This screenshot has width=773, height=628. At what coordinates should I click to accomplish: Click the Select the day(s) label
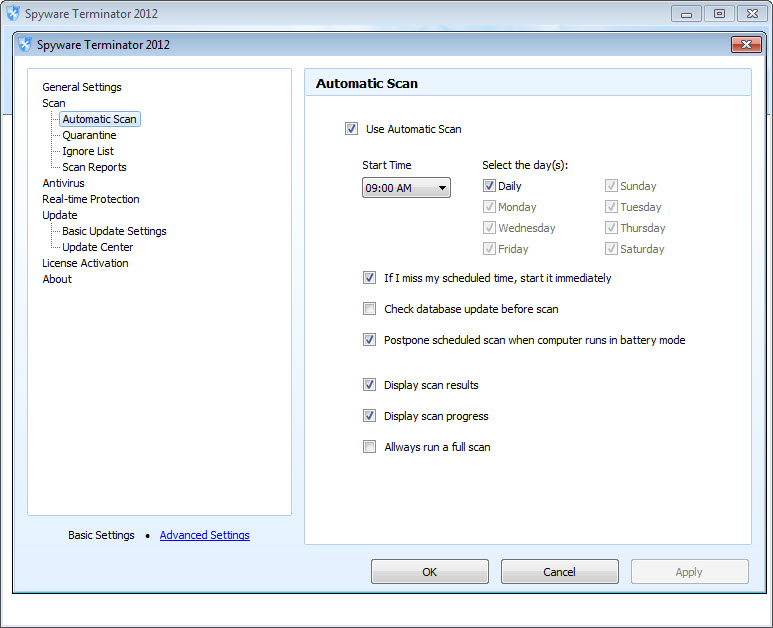coord(525,165)
